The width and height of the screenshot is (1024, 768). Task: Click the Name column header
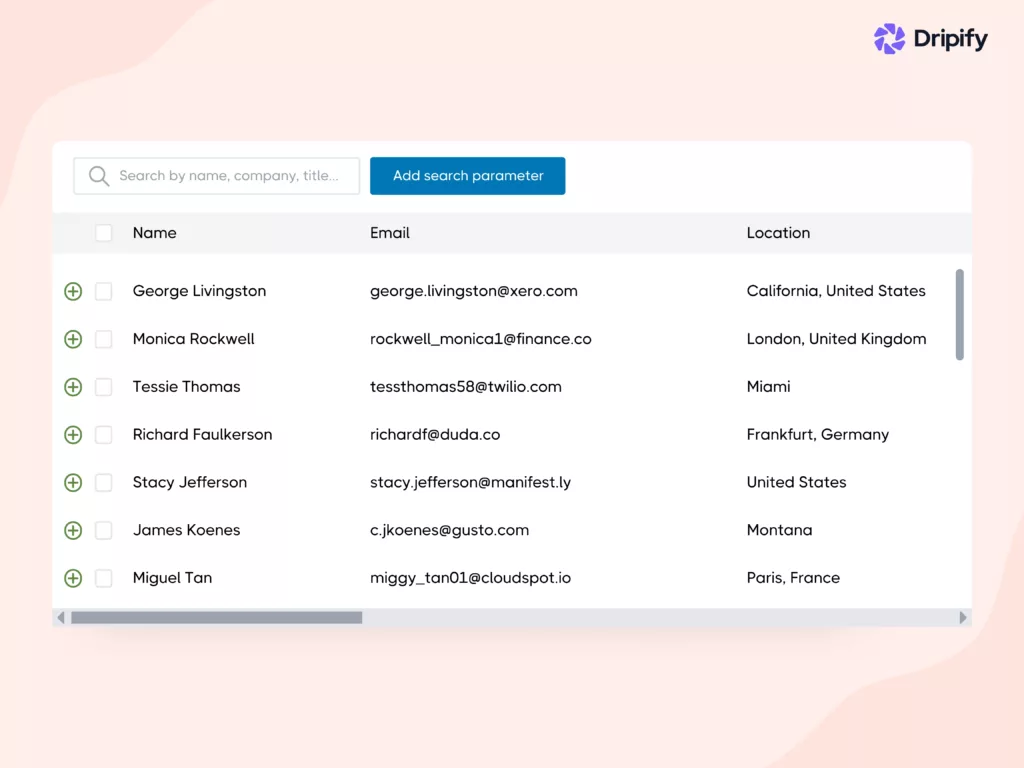click(x=154, y=232)
